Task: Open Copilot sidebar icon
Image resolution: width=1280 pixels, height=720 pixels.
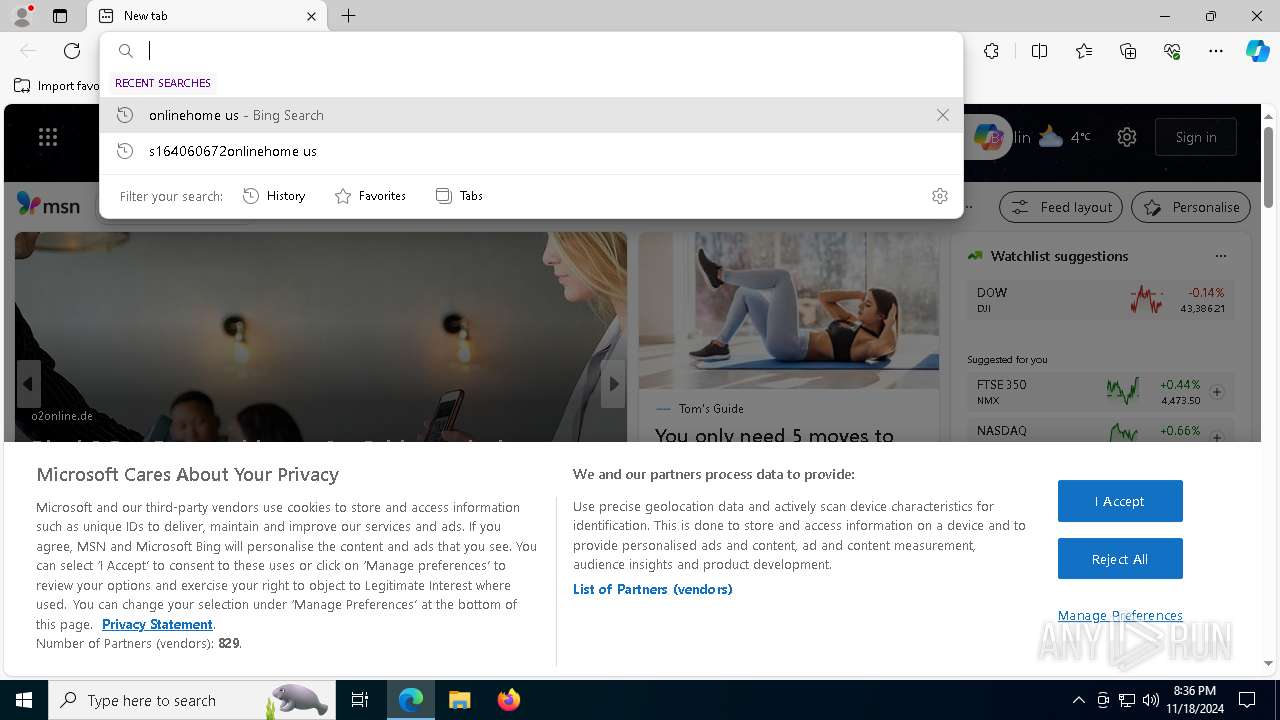Action: pyautogui.click(x=1257, y=51)
